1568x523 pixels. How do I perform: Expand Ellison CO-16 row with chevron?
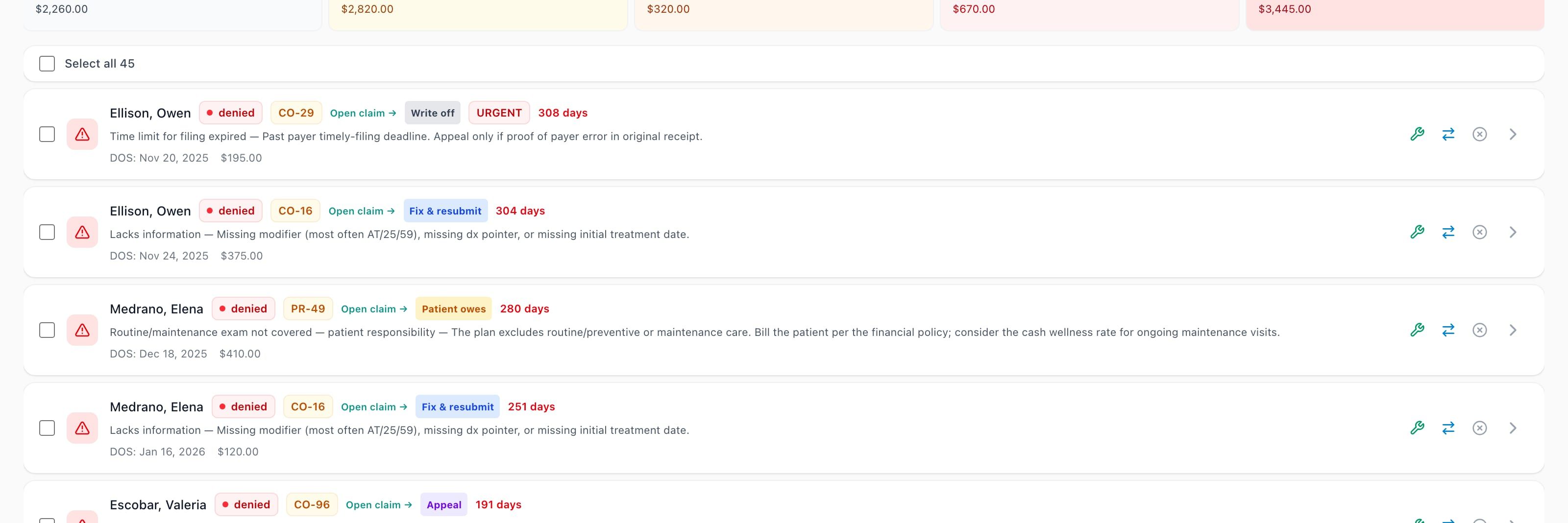[x=1513, y=232]
